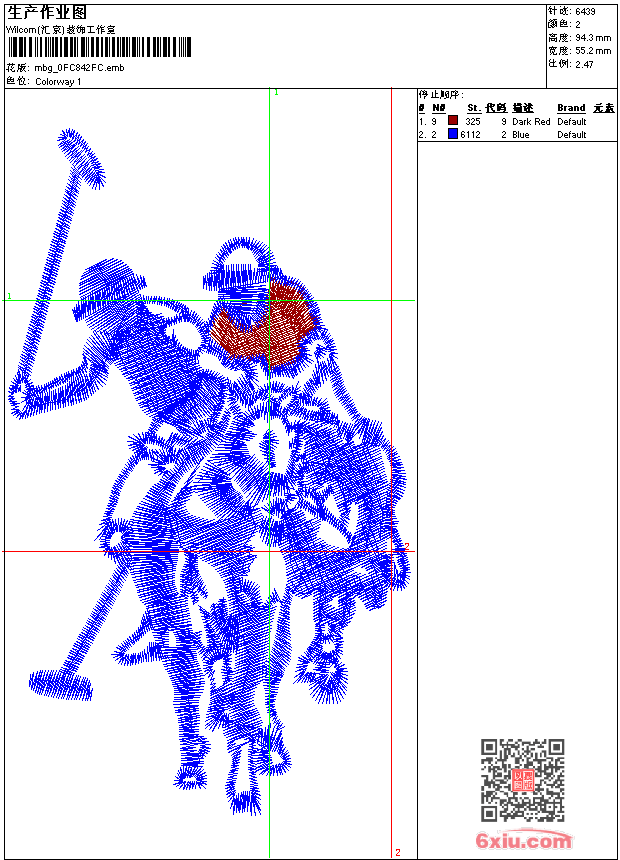Viewport: 620px width, 860px height.
Task: Select the title 生产作业图
Action: click(47, 13)
